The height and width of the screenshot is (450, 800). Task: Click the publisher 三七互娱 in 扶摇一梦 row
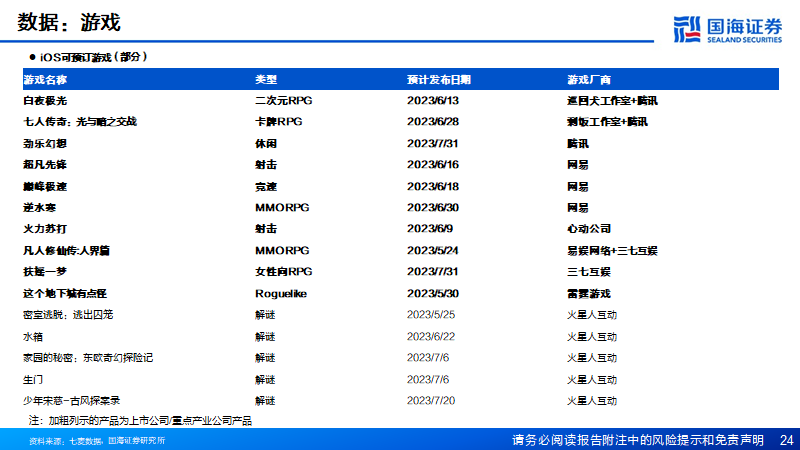pyautogui.click(x=589, y=271)
